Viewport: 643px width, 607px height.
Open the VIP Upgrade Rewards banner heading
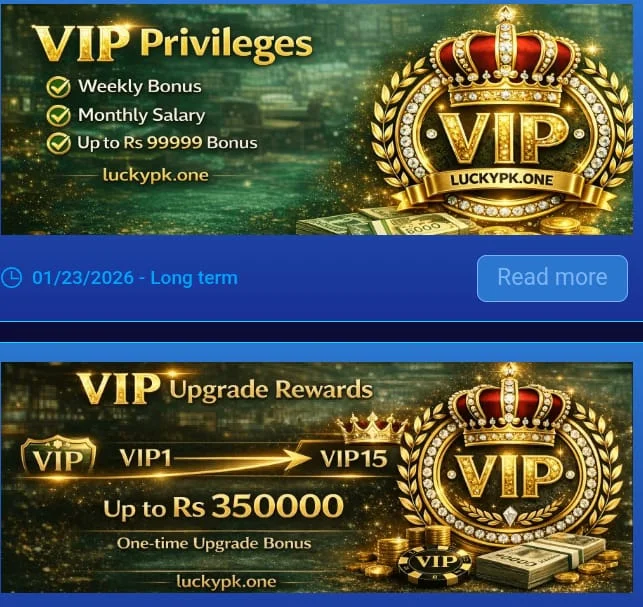[x=226, y=388]
